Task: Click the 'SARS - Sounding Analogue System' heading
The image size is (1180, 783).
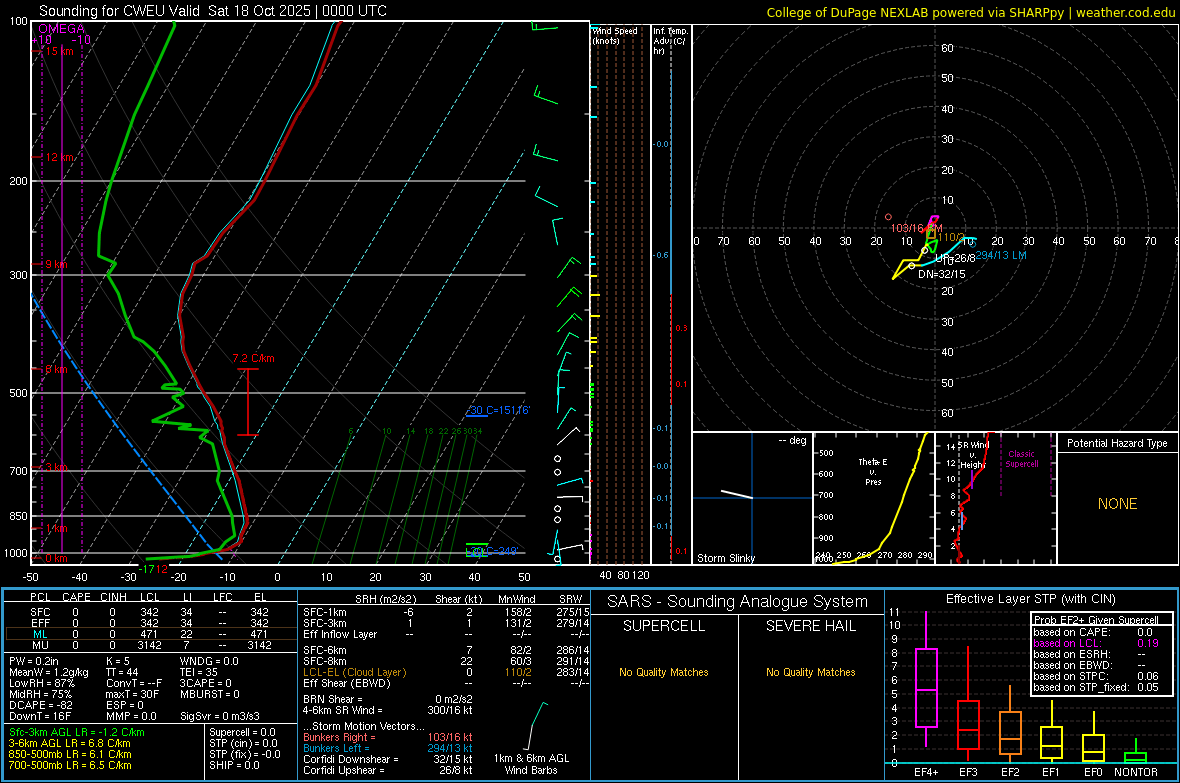Action: click(x=738, y=602)
